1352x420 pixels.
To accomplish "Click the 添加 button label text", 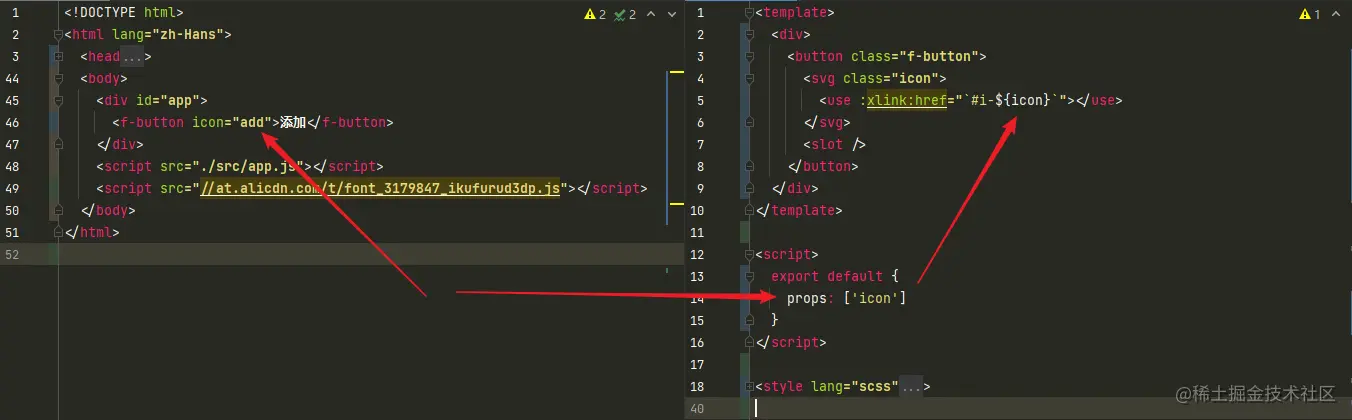I will 293,122.
